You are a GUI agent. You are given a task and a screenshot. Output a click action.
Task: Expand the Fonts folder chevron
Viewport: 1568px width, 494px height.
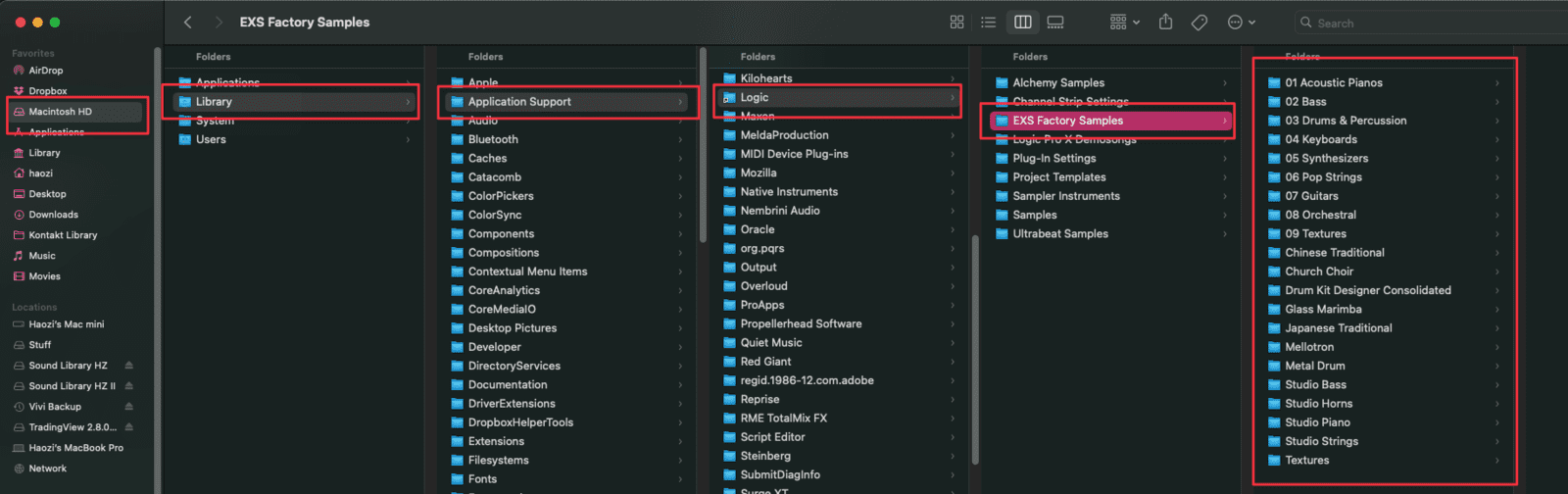coord(680,479)
